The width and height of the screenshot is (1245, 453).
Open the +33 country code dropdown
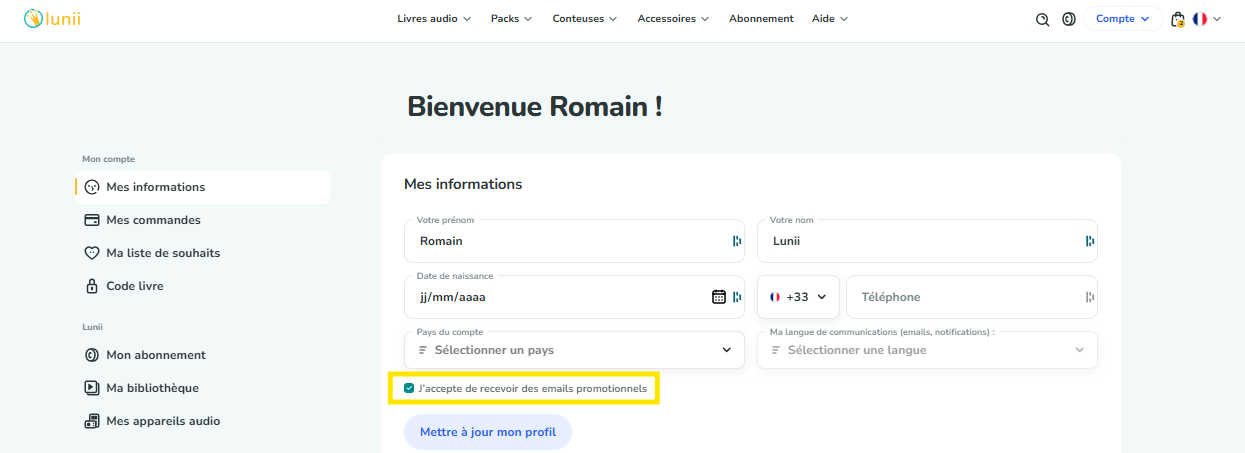[x=798, y=297]
